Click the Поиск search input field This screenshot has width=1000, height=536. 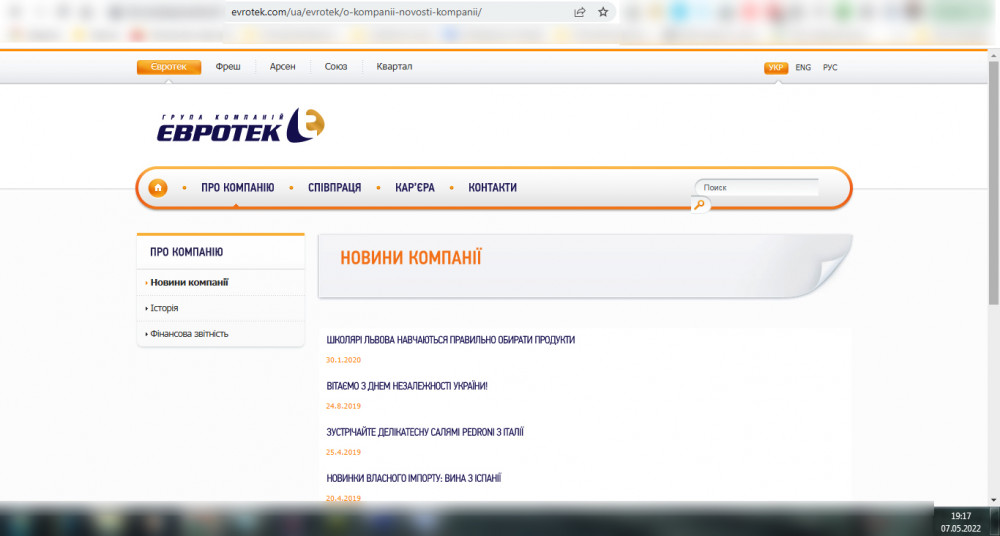[x=756, y=187]
